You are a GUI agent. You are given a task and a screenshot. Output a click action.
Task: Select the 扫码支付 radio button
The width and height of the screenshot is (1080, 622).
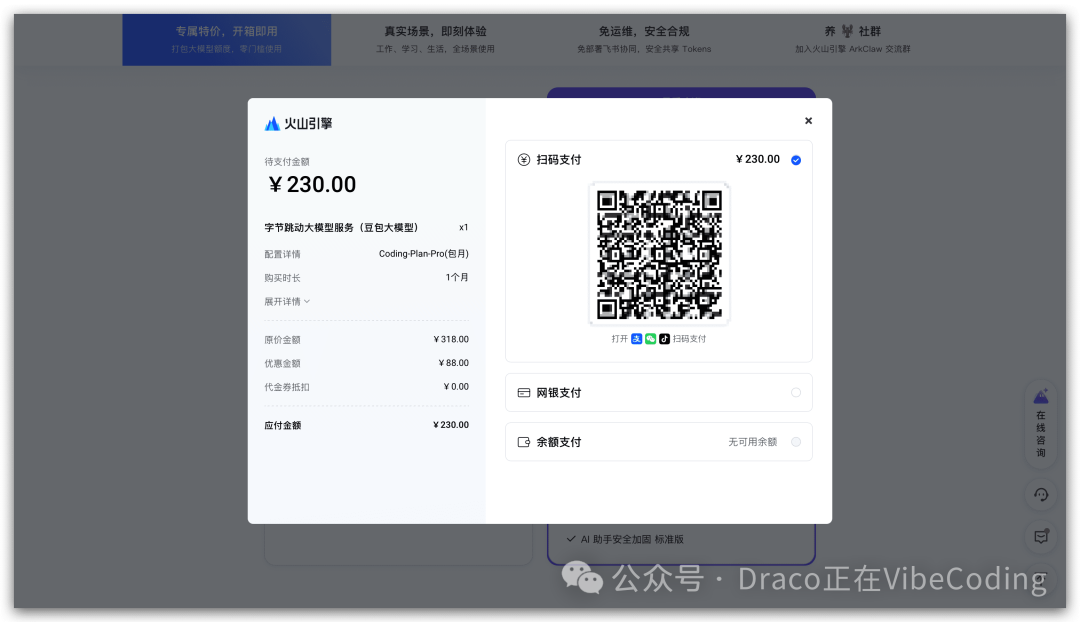796,160
